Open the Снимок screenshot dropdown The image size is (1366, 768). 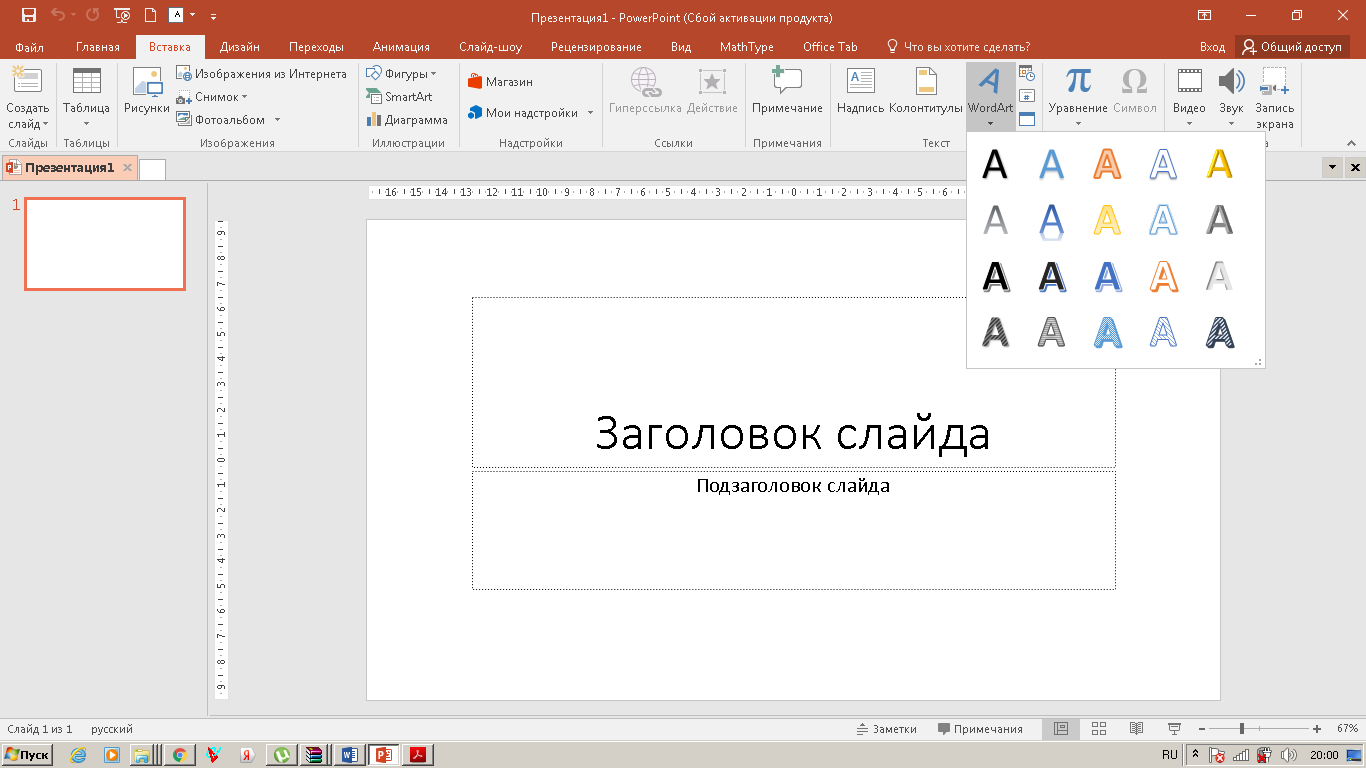(x=212, y=97)
